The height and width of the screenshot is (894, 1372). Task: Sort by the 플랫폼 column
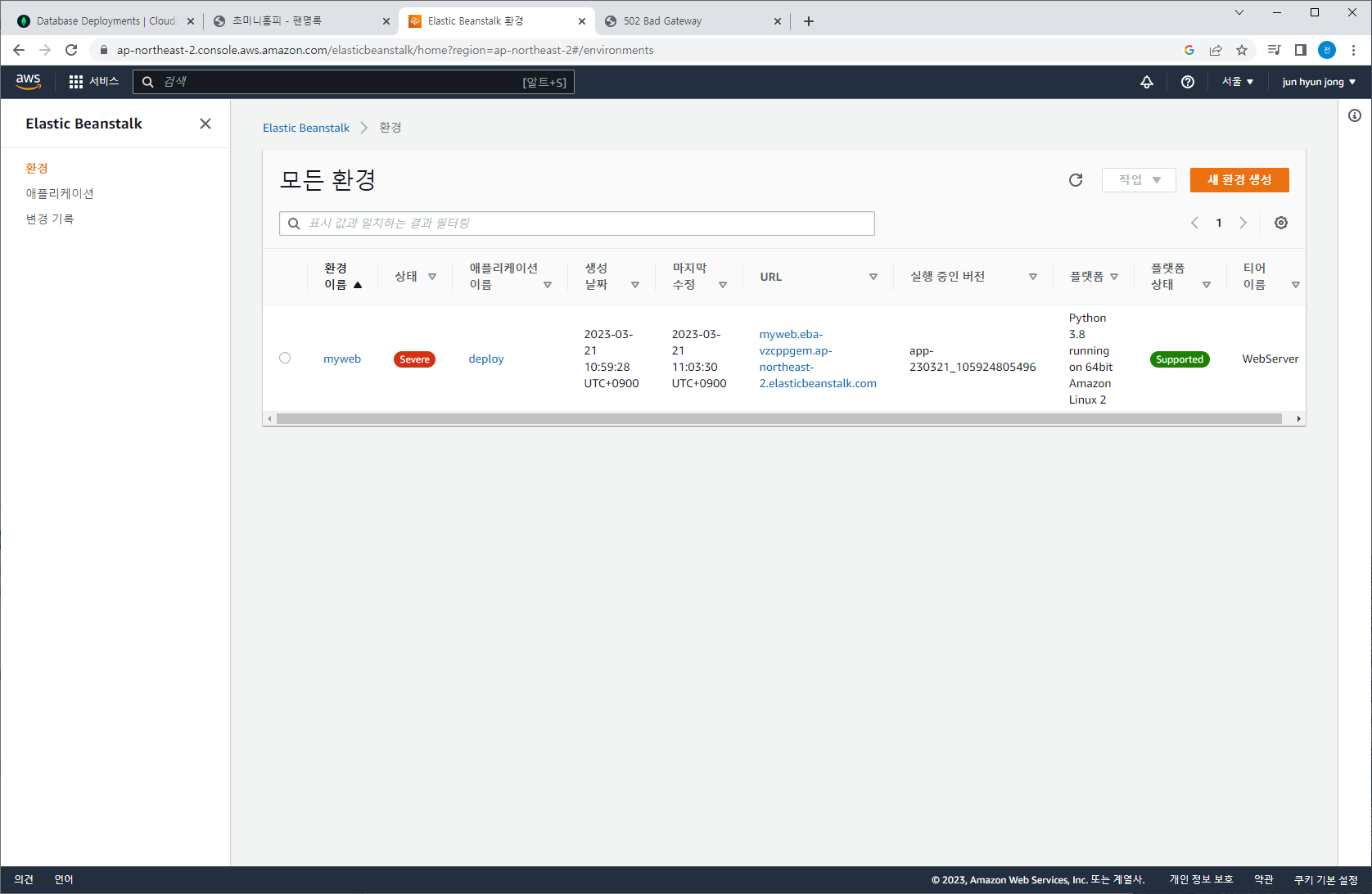tap(1114, 277)
